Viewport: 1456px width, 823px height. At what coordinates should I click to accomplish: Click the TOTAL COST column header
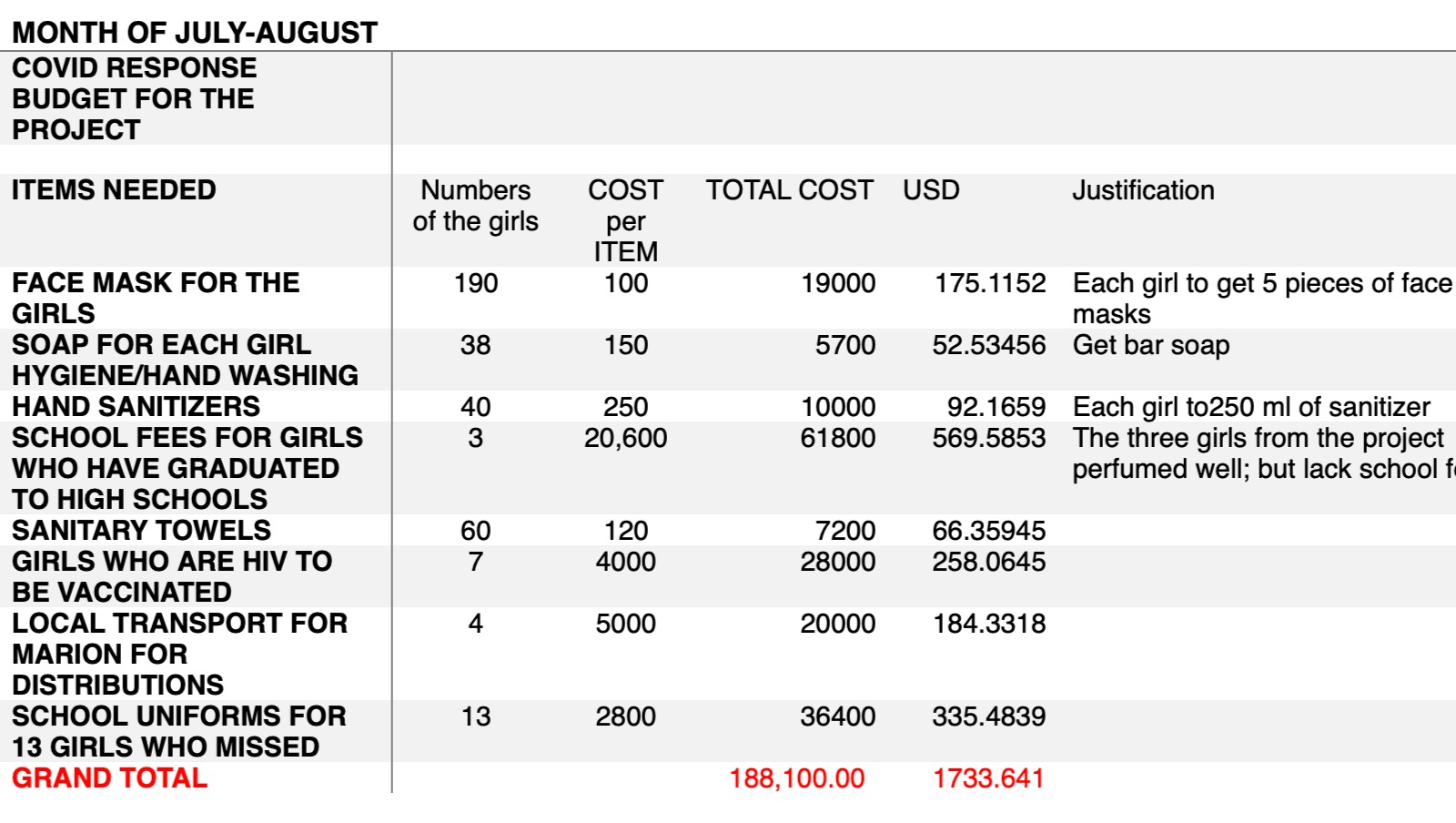pyautogui.click(x=789, y=190)
